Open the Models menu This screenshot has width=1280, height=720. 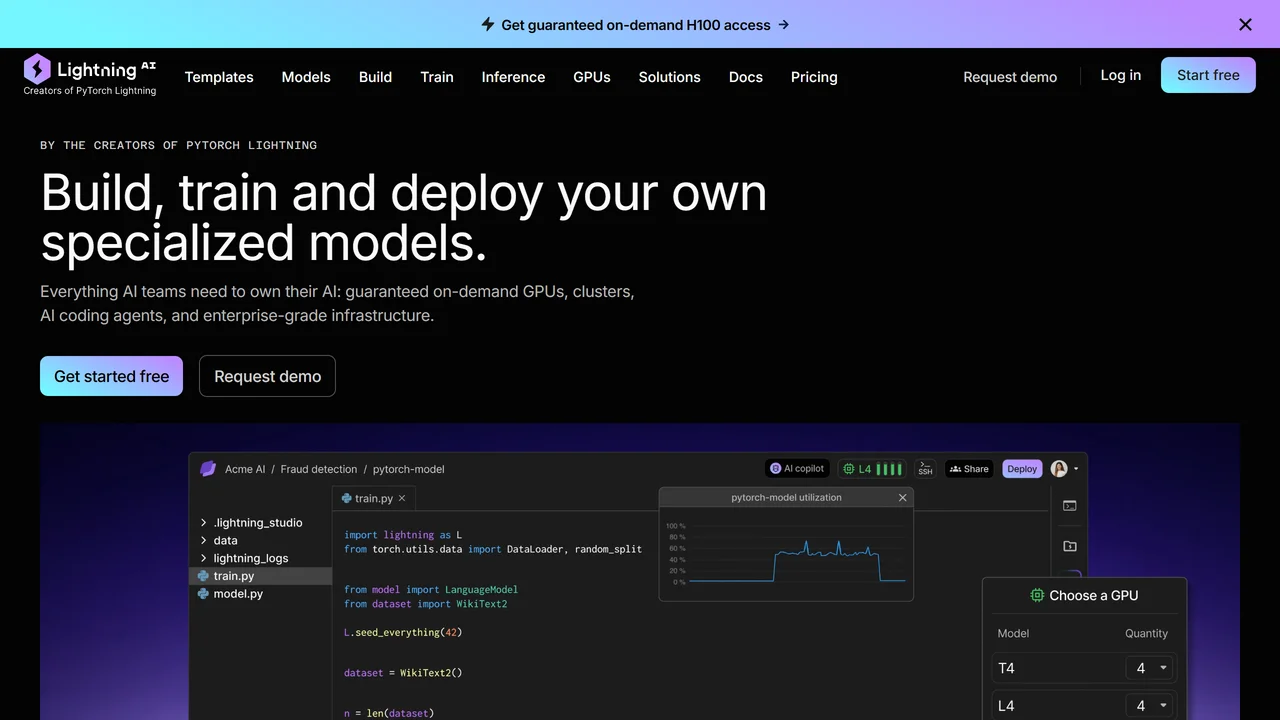(x=306, y=77)
